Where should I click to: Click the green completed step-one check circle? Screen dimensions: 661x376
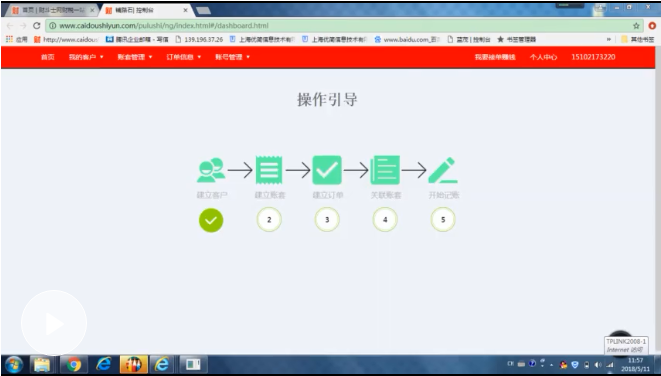(211, 220)
